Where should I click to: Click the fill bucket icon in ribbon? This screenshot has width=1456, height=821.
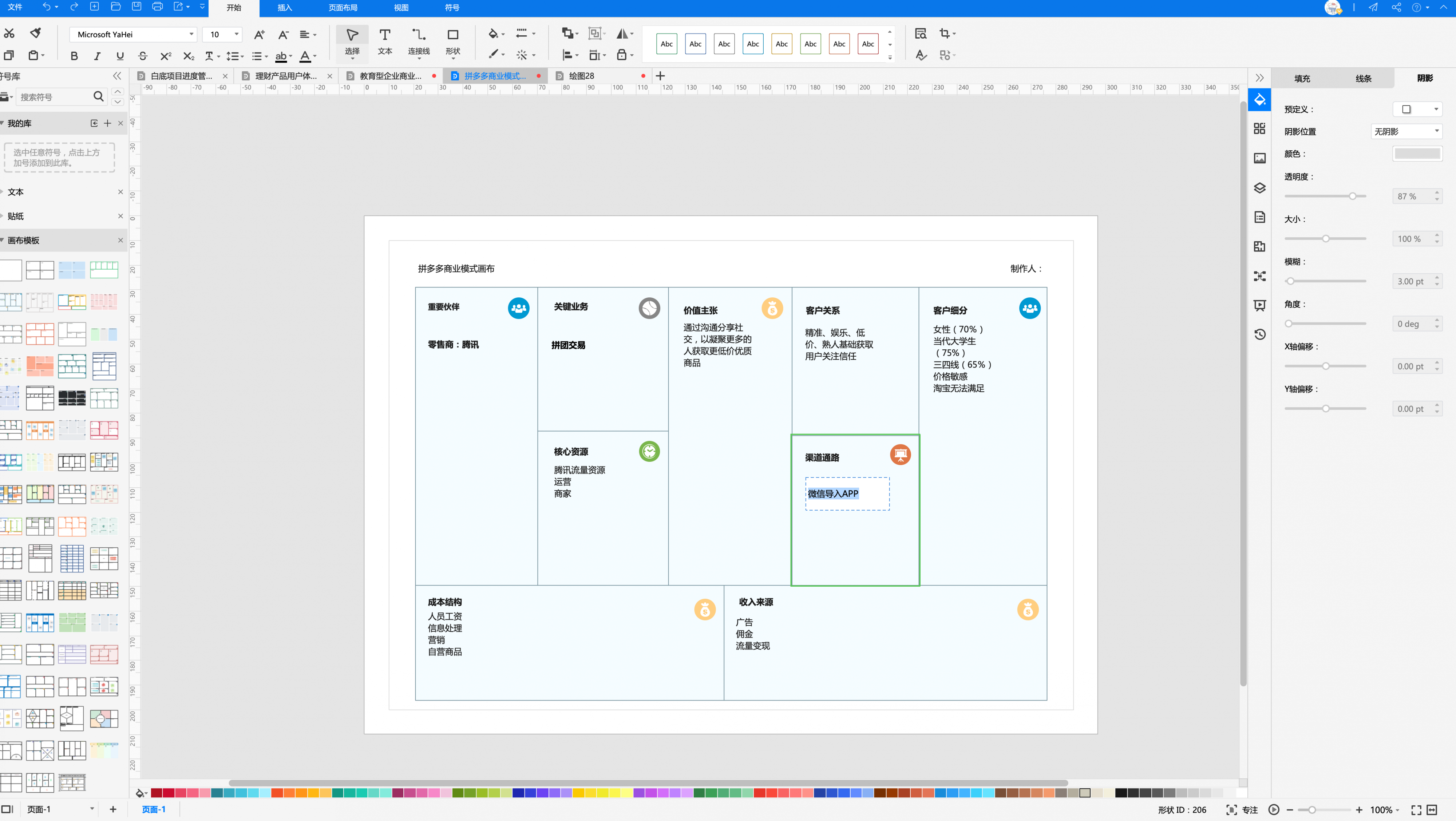tap(494, 34)
